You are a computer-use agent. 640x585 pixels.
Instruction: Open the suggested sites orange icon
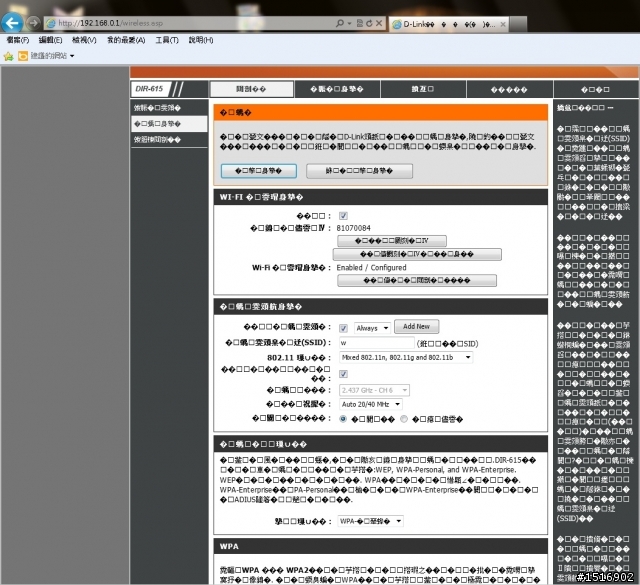23,56
